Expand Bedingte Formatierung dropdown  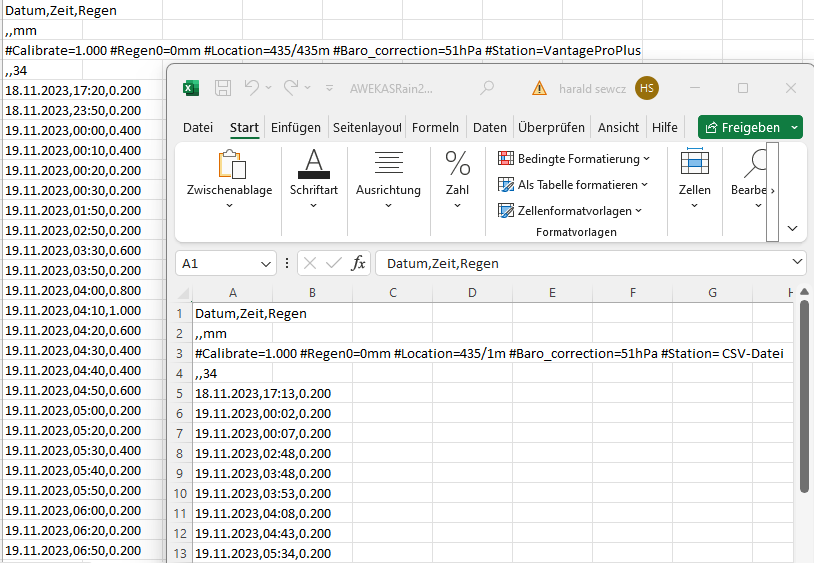(574, 159)
